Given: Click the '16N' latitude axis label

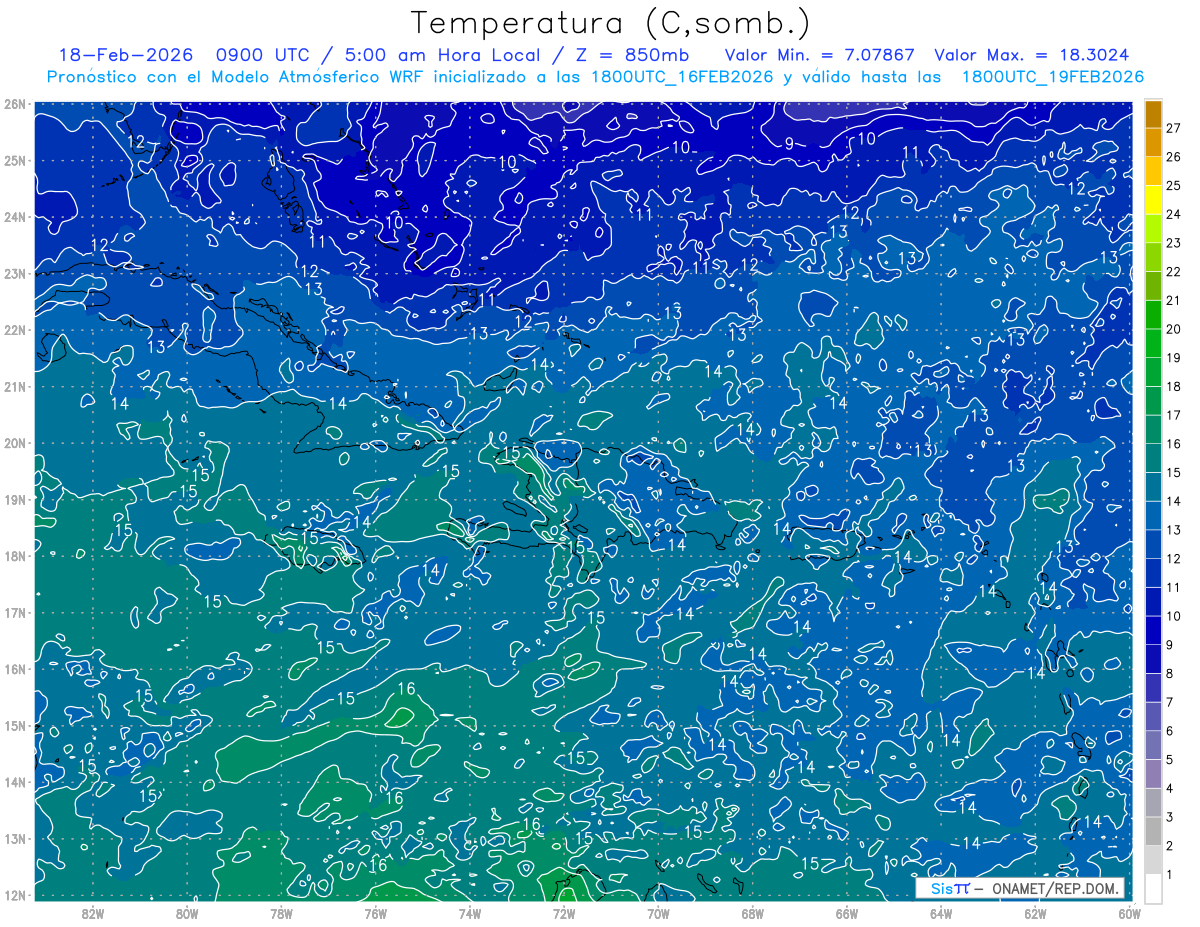Looking at the screenshot, I should [x=14, y=669].
